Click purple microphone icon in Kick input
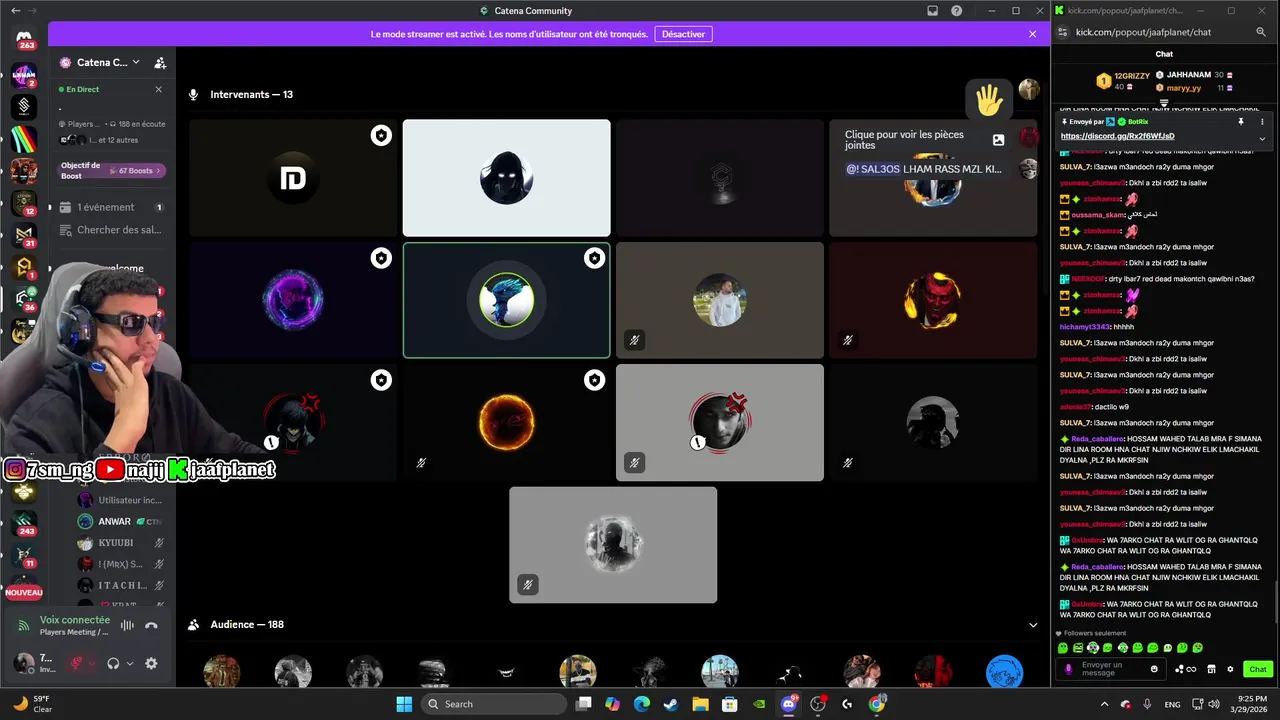1280x720 pixels. tap(1068, 669)
